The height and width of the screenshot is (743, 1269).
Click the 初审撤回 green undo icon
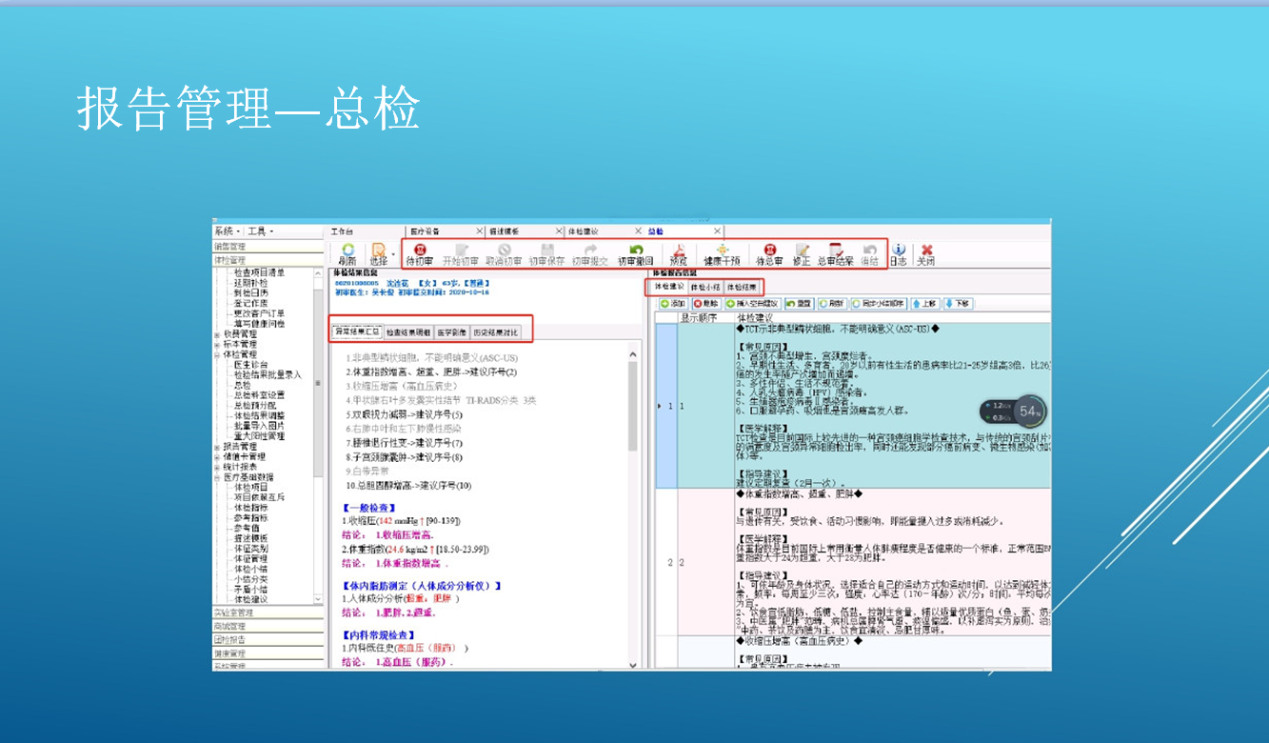pos(635,254)
